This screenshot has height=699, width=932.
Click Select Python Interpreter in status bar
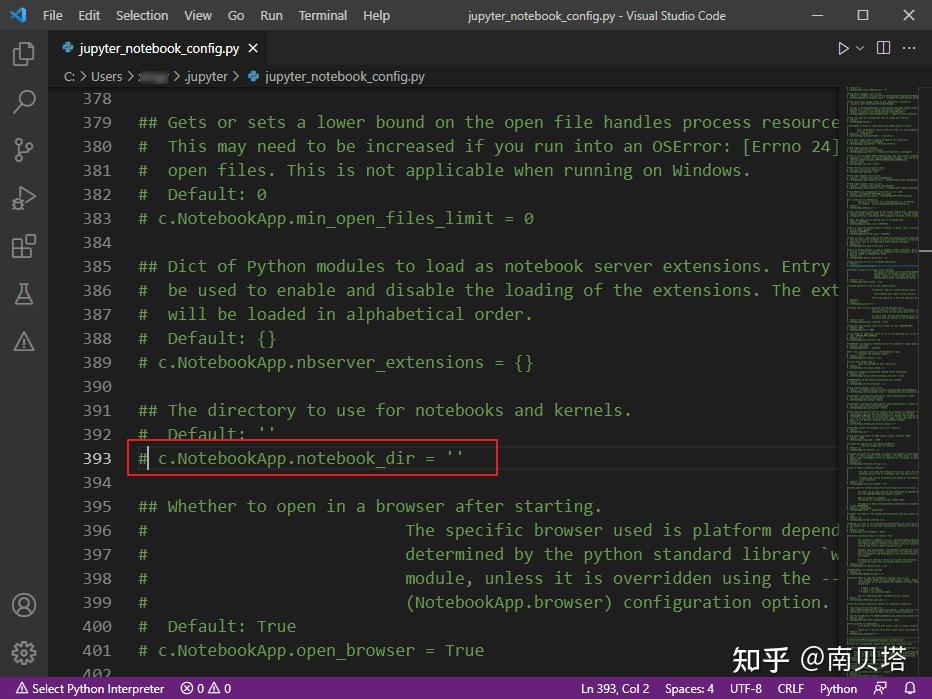[90, 688]
